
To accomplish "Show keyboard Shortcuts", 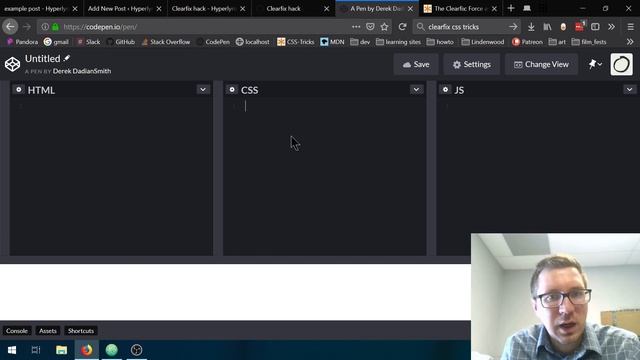I will [81, 331].
